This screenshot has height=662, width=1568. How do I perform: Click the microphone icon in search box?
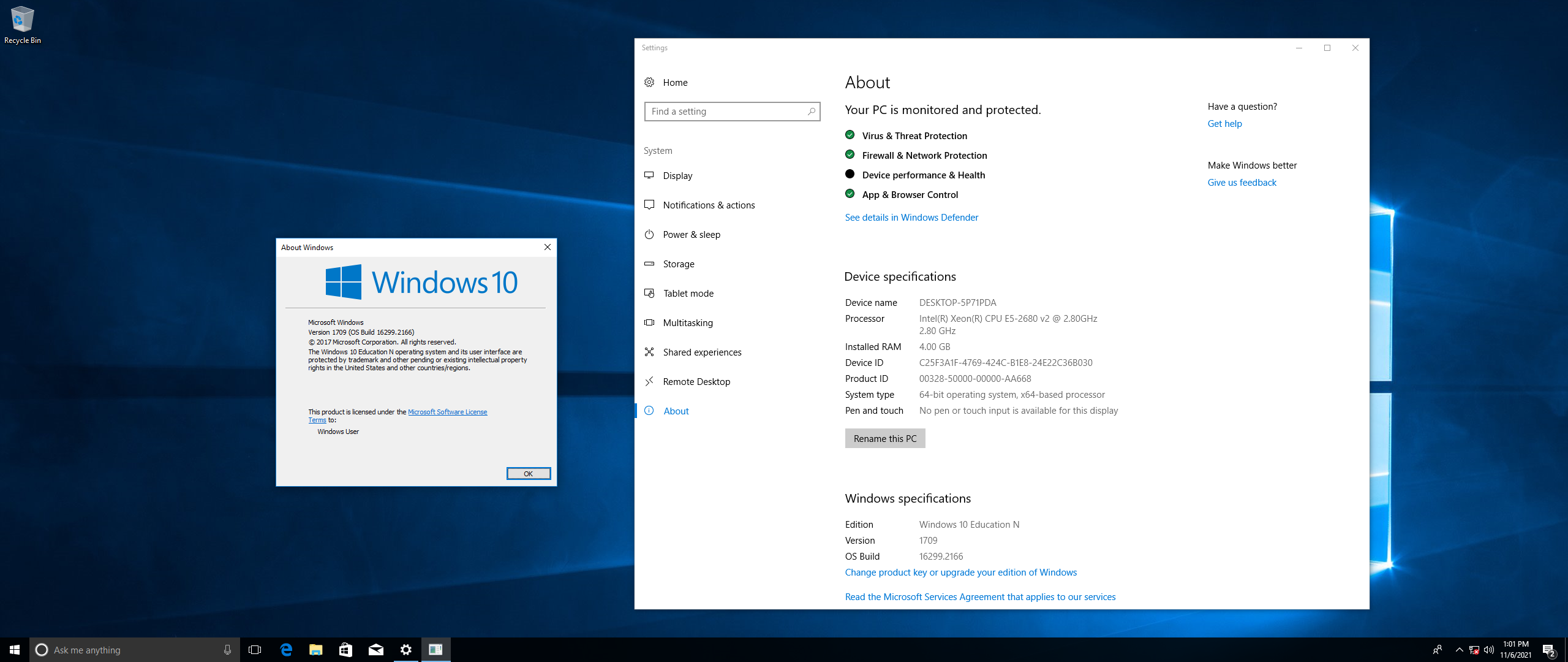click(227, 650)
